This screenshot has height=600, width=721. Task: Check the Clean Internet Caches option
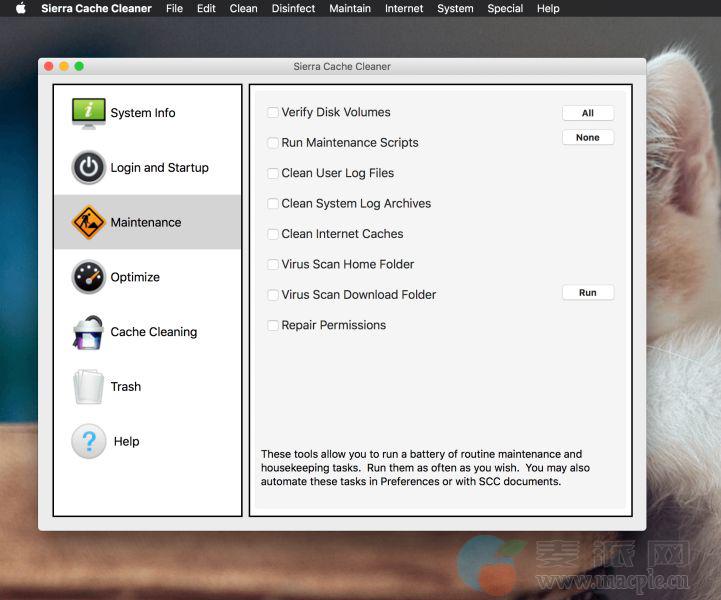click(x=273, y=234)
